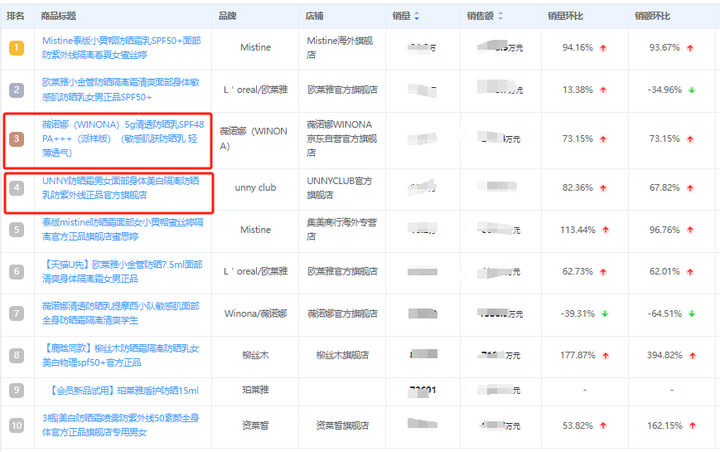Viewport: 720px width, 452px height.
Task: Click rank 7 badge icon
Action: tap(17, 314)
